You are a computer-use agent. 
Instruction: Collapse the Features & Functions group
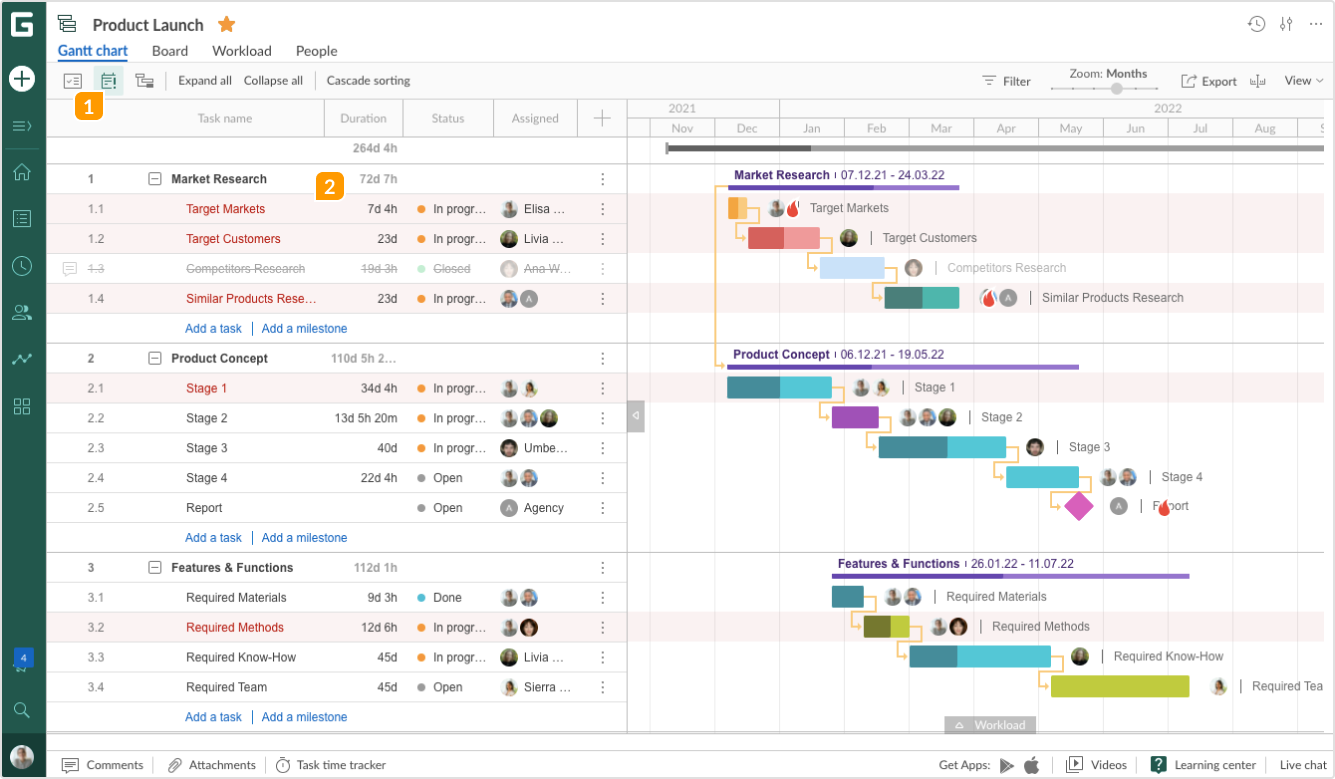point(155,567)
